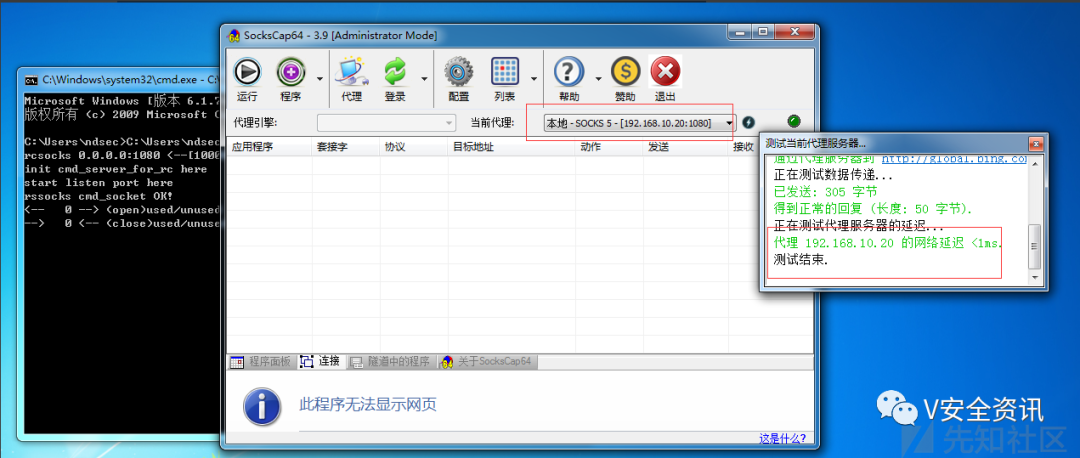Click the test dialog scrollbar thumb

(x=1034, y=246)
